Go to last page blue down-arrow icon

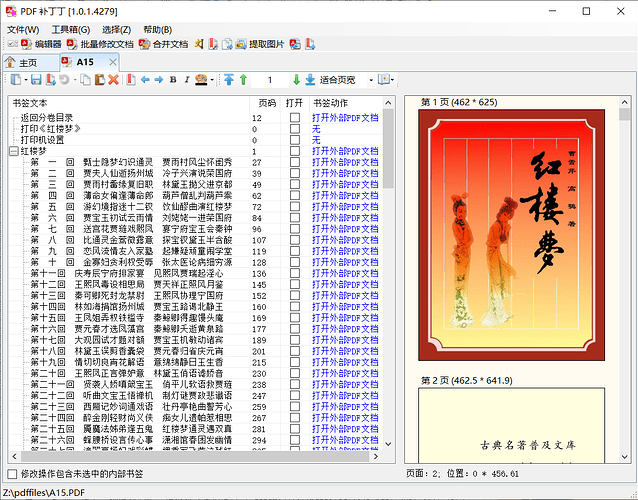[310, 80]
